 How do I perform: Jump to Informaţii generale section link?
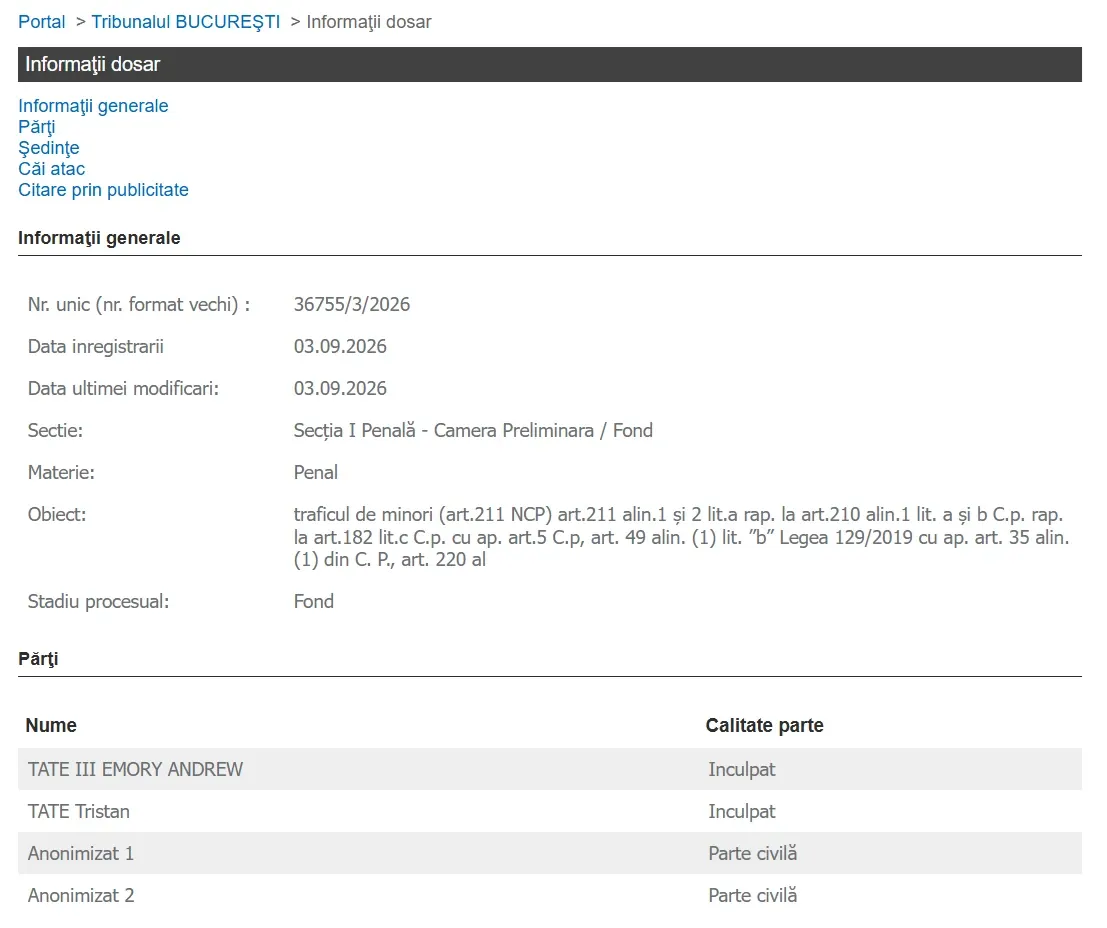(93, 106)
